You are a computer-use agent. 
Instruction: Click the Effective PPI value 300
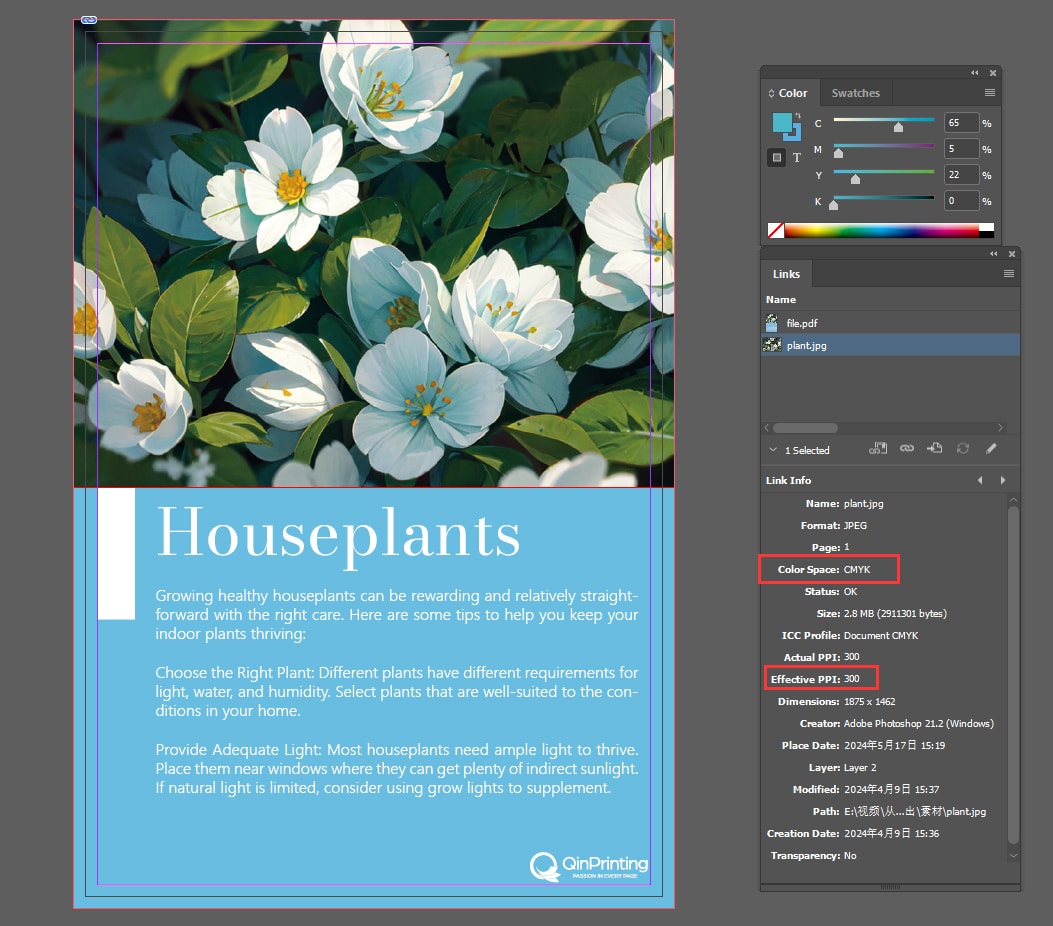tap(852, 679)
